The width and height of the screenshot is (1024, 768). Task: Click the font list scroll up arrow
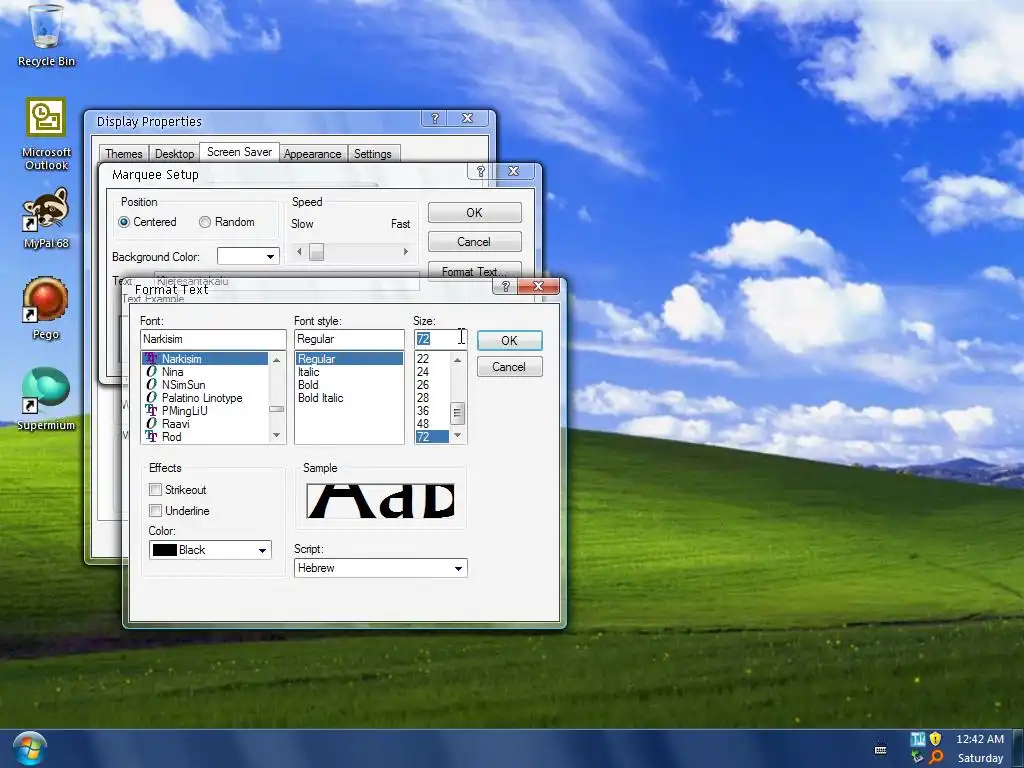point(276,360)
